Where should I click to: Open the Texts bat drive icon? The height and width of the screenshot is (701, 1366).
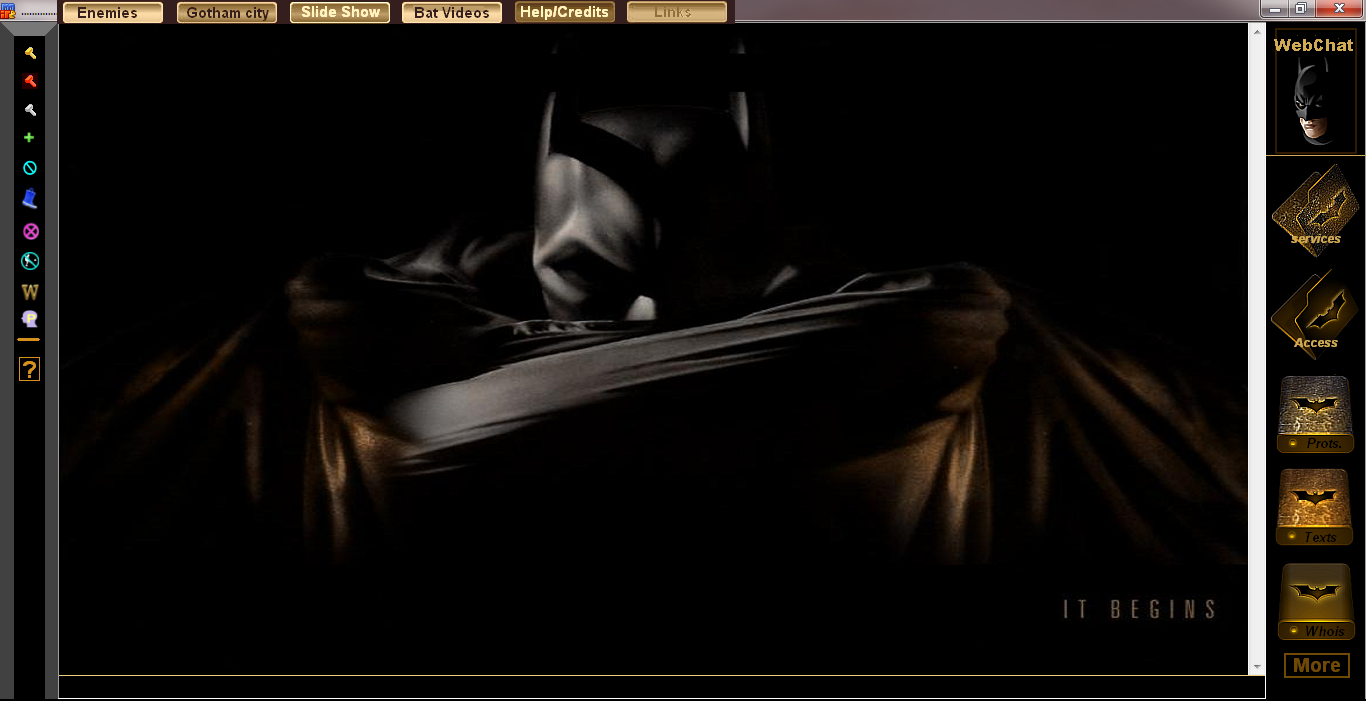[x=1316, y=507]
